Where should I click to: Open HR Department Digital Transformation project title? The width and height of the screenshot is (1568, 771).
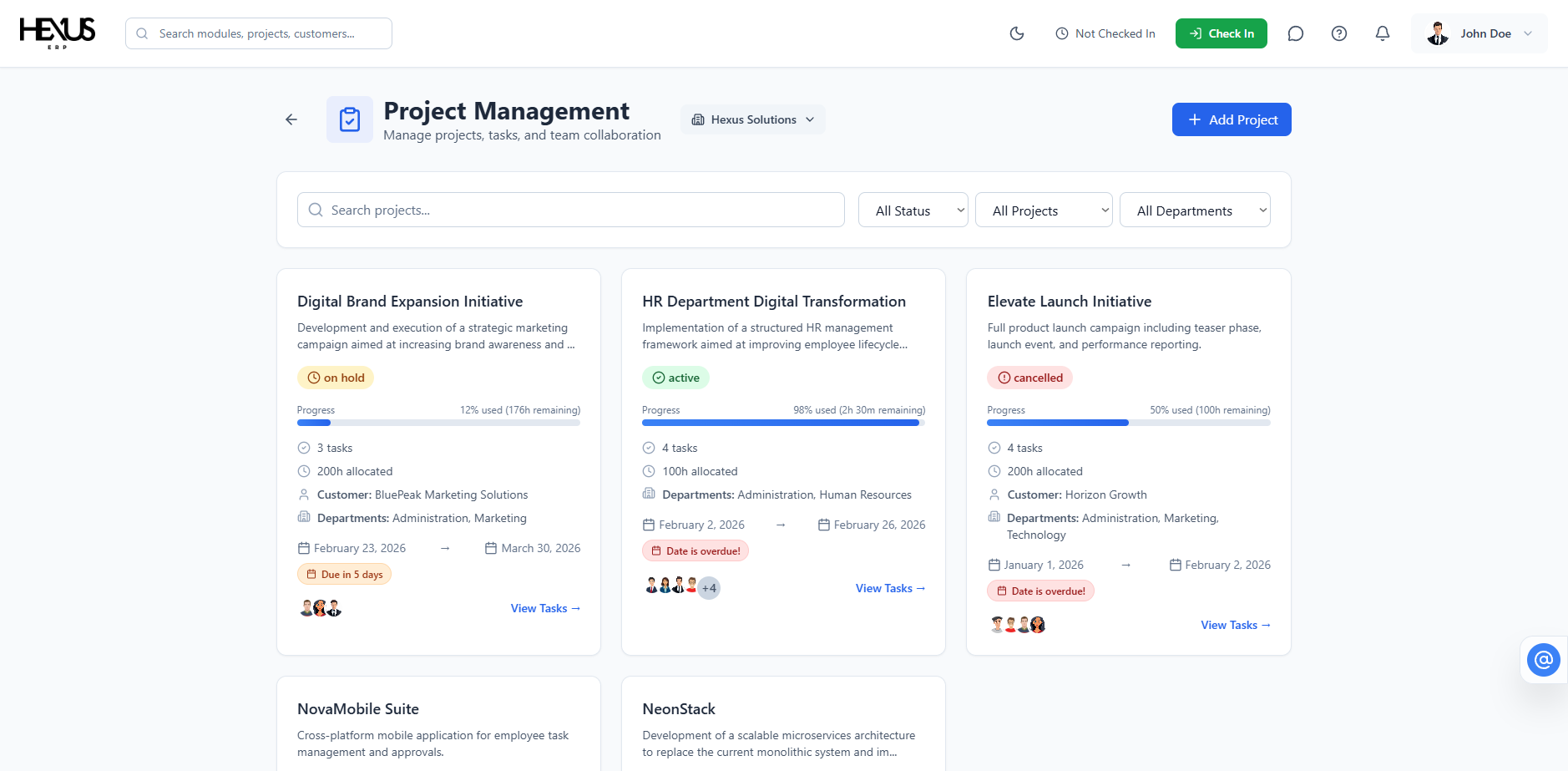click(774, 302)
